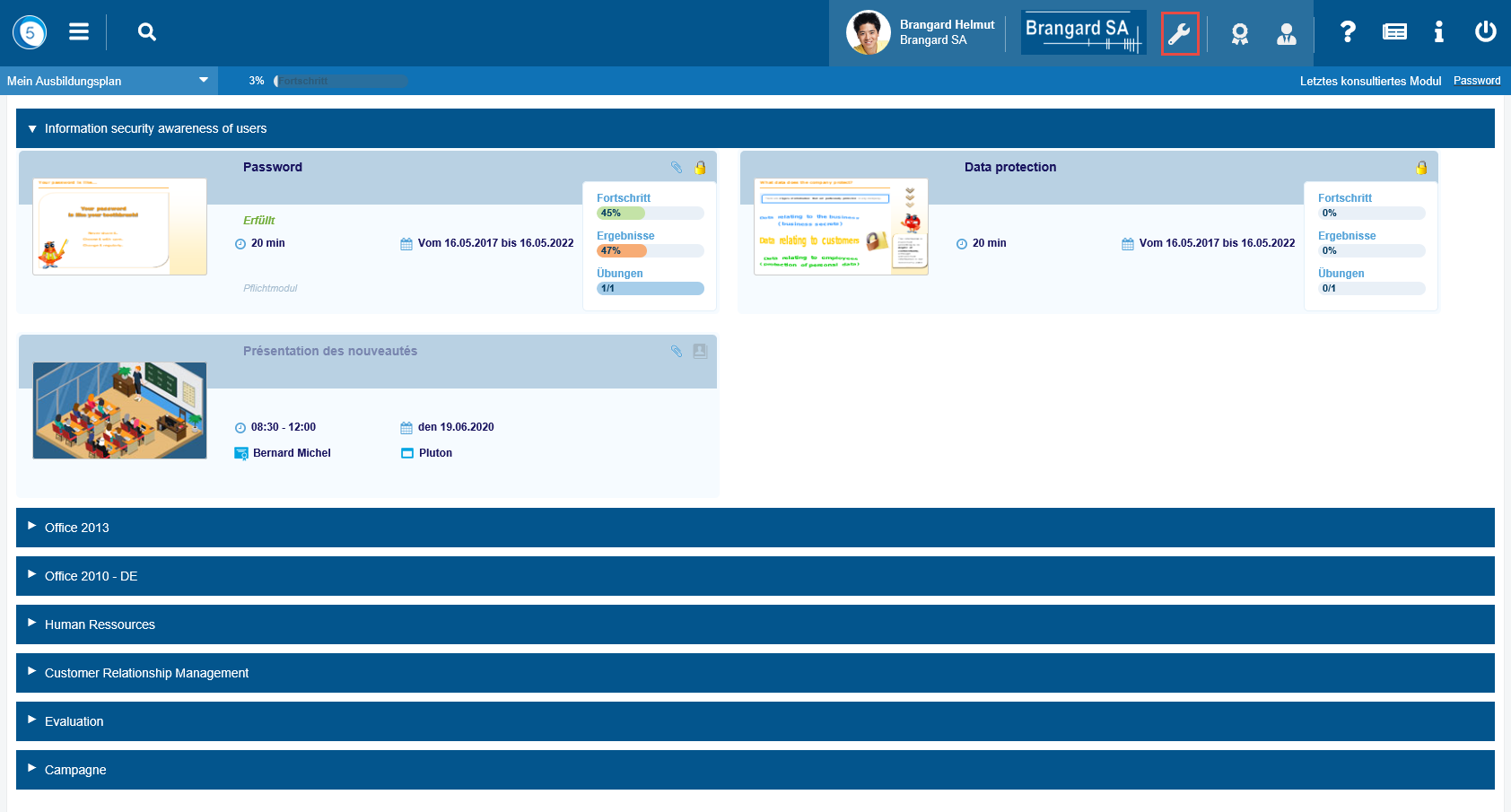Click the paperclip attachment on Password module

pos(677,168)
